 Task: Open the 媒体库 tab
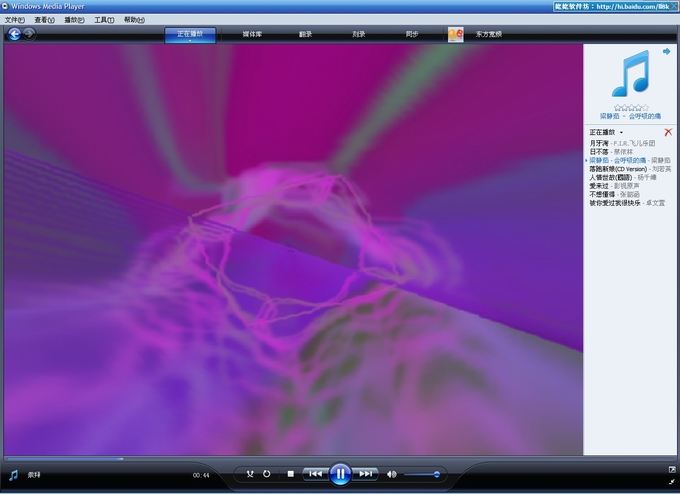click(252, 34)
